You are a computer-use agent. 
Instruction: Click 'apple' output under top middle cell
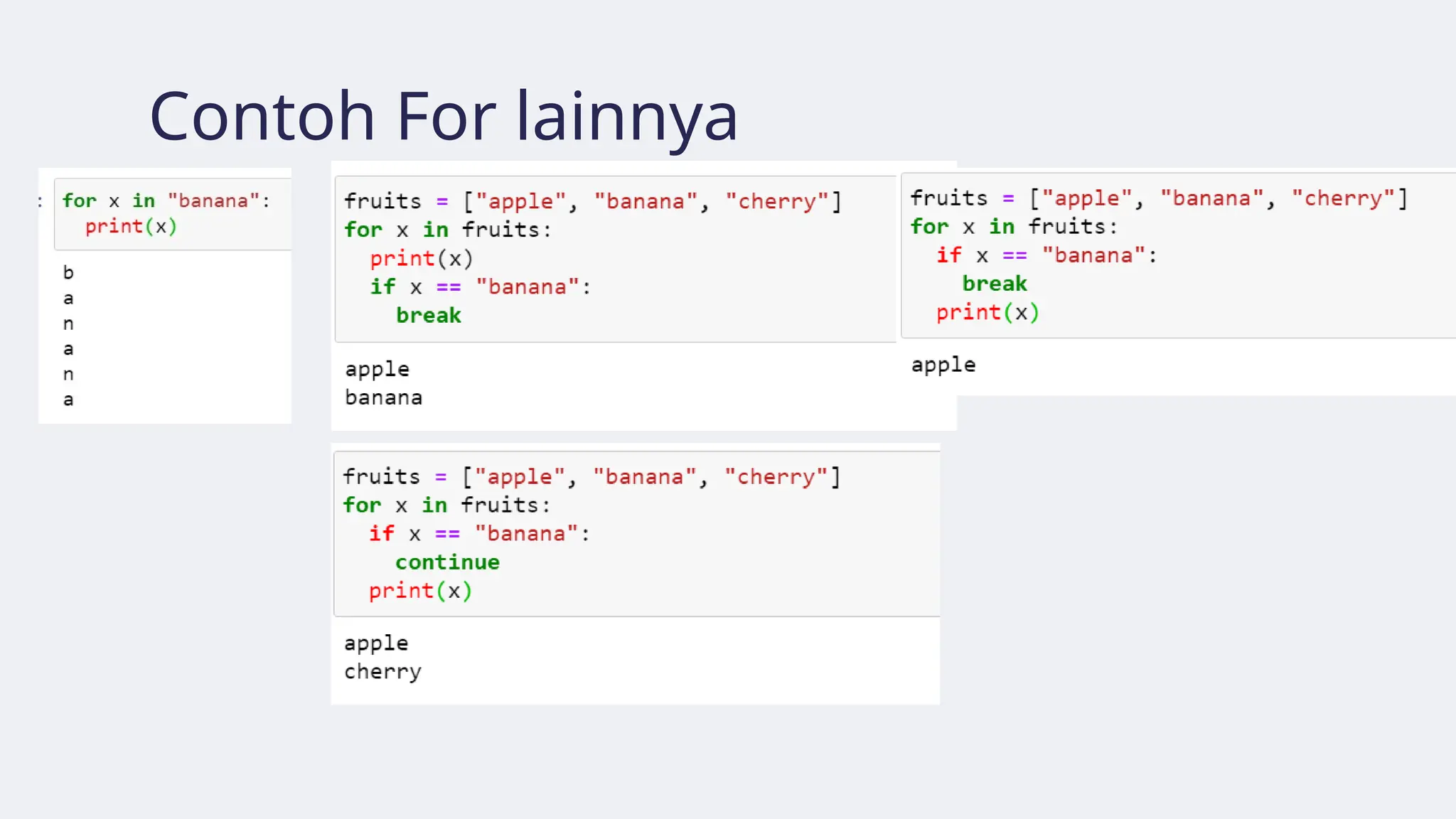click(x=378, y=370)
